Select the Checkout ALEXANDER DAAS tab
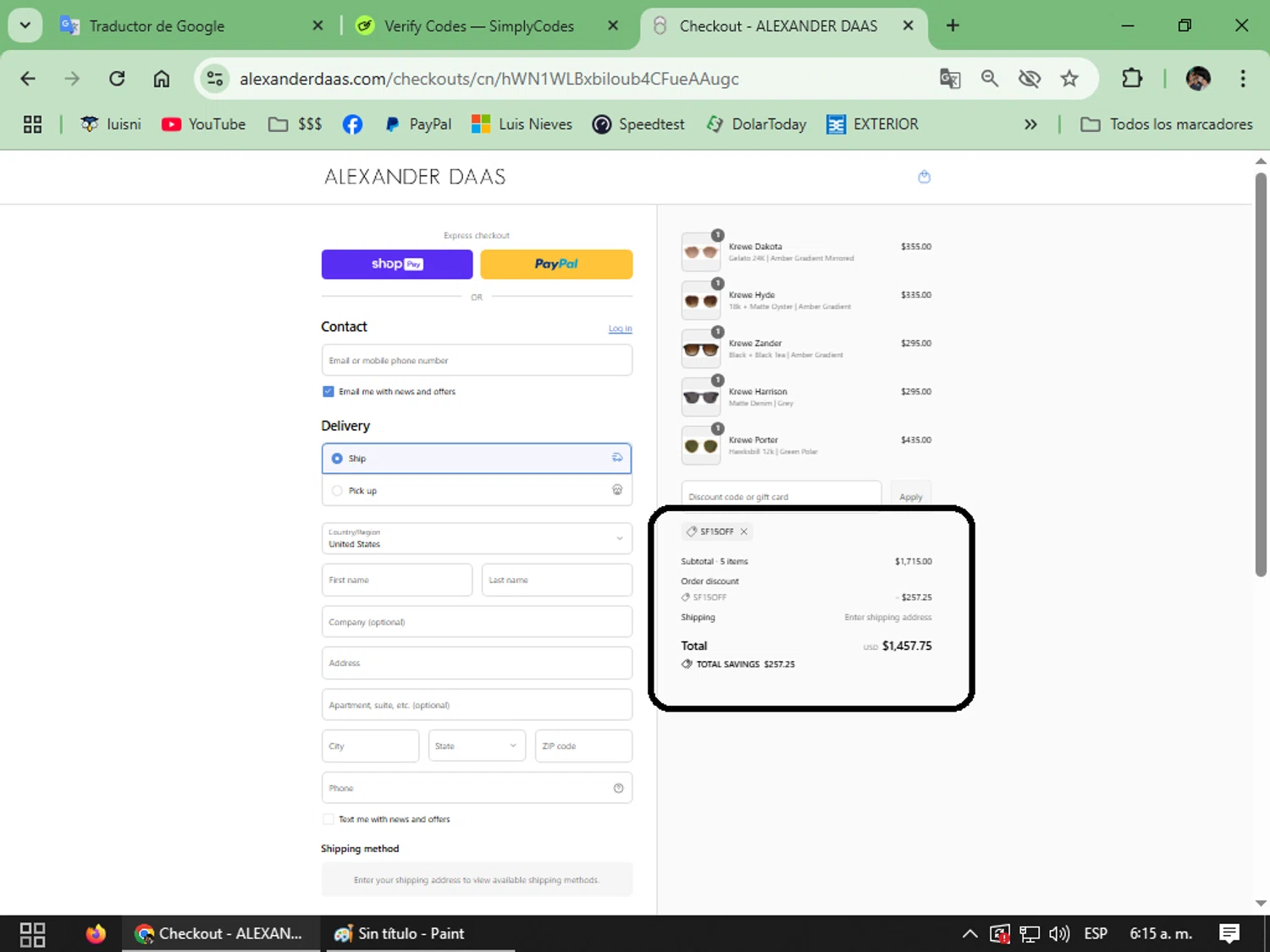This screenshot has width=1270, height=952. point(783,25)
